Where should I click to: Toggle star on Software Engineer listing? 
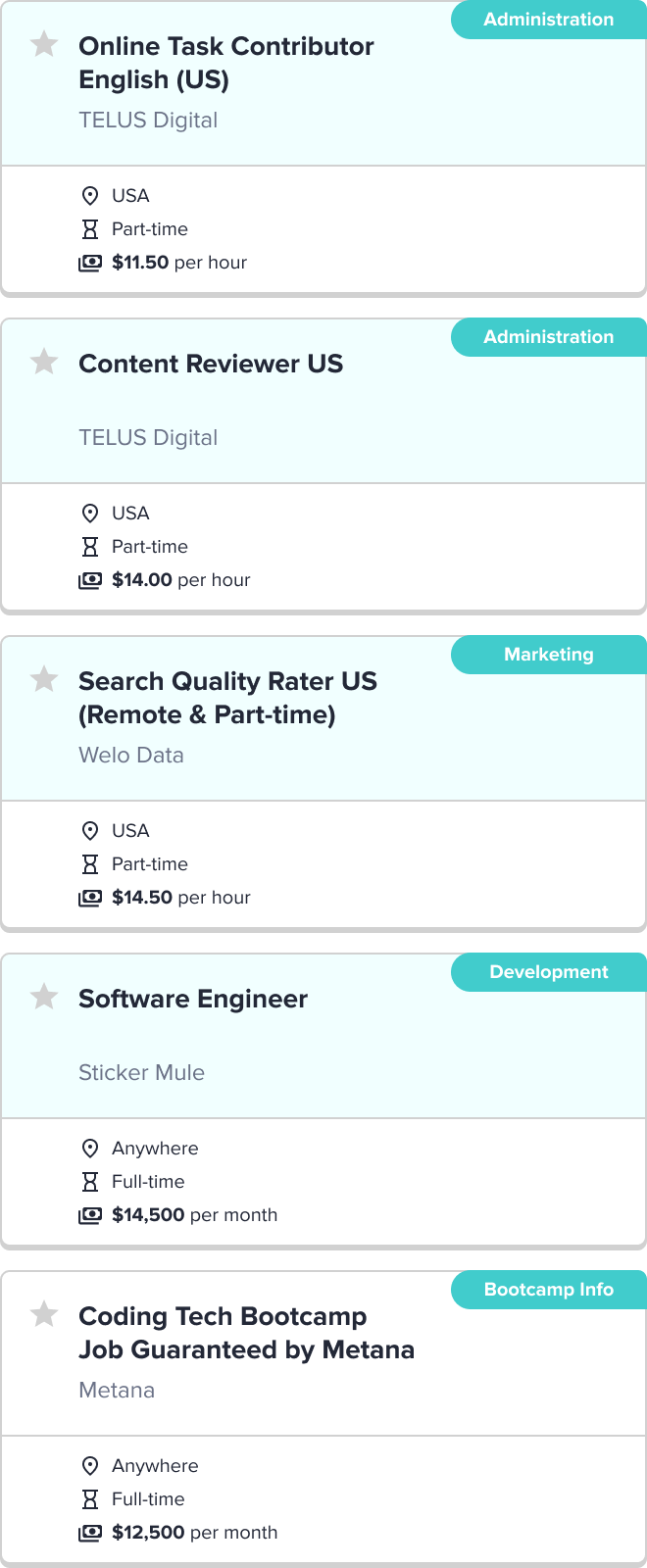(44, 997)
